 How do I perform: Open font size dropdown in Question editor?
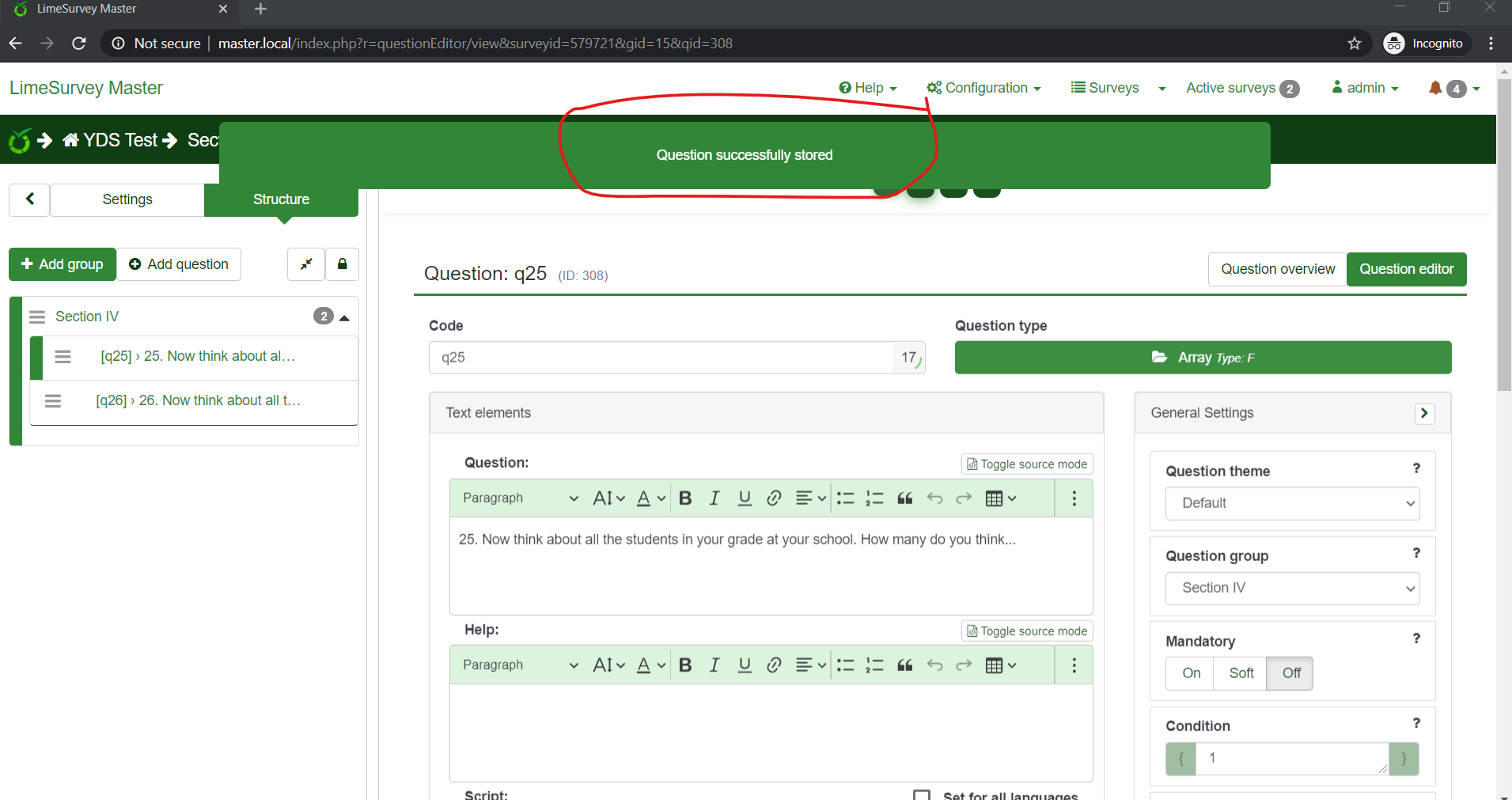608,498
